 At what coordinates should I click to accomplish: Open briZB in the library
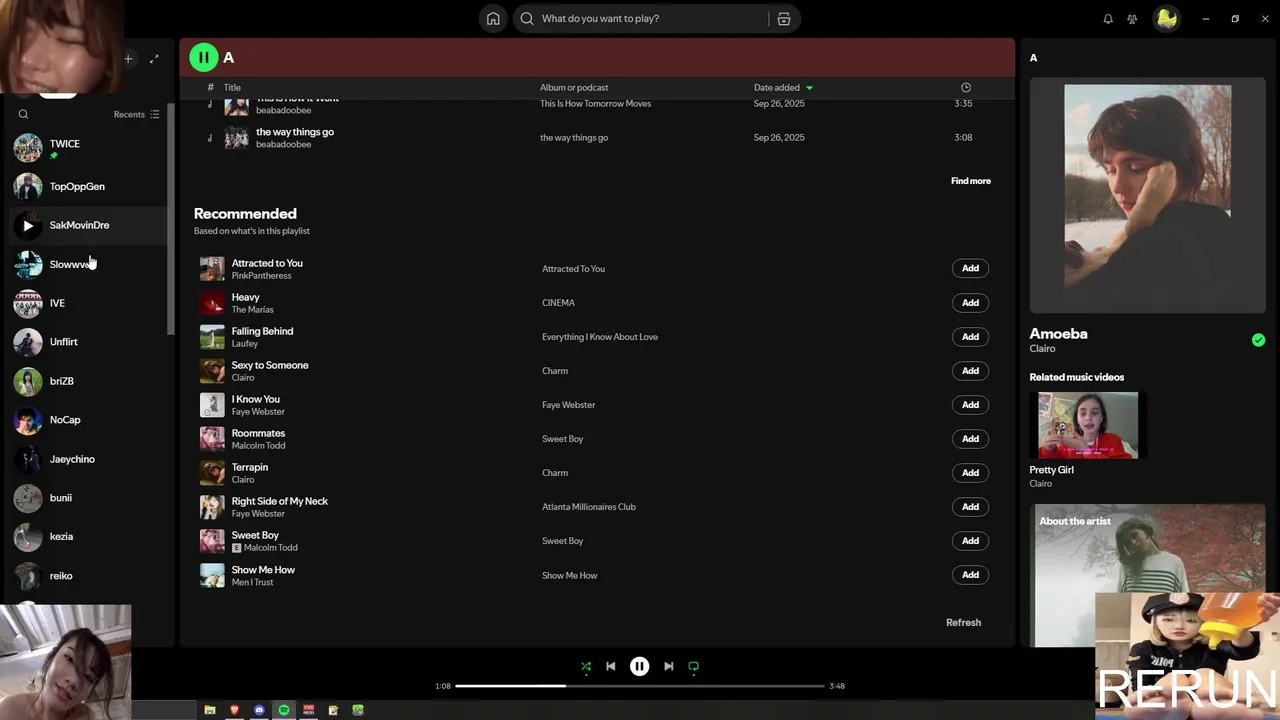[88, 381]
